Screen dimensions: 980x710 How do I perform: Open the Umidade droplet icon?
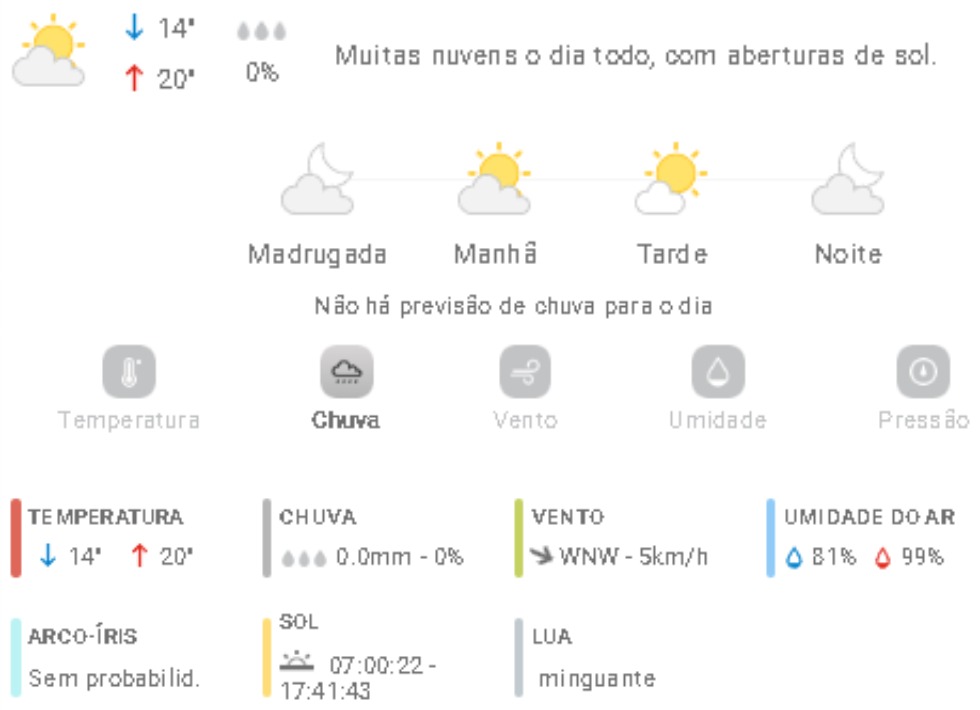pyautogui.click(x=718, y=372)
